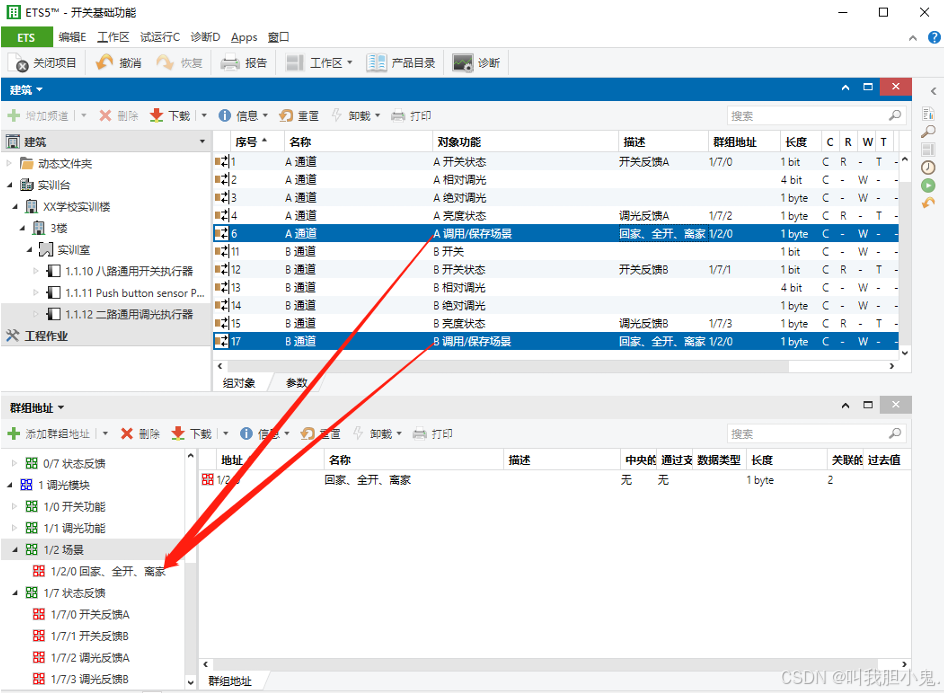Expand the 动态文件夹 tree node
The height and width of the screenshot is (693, 944).
tap(10, 164)
